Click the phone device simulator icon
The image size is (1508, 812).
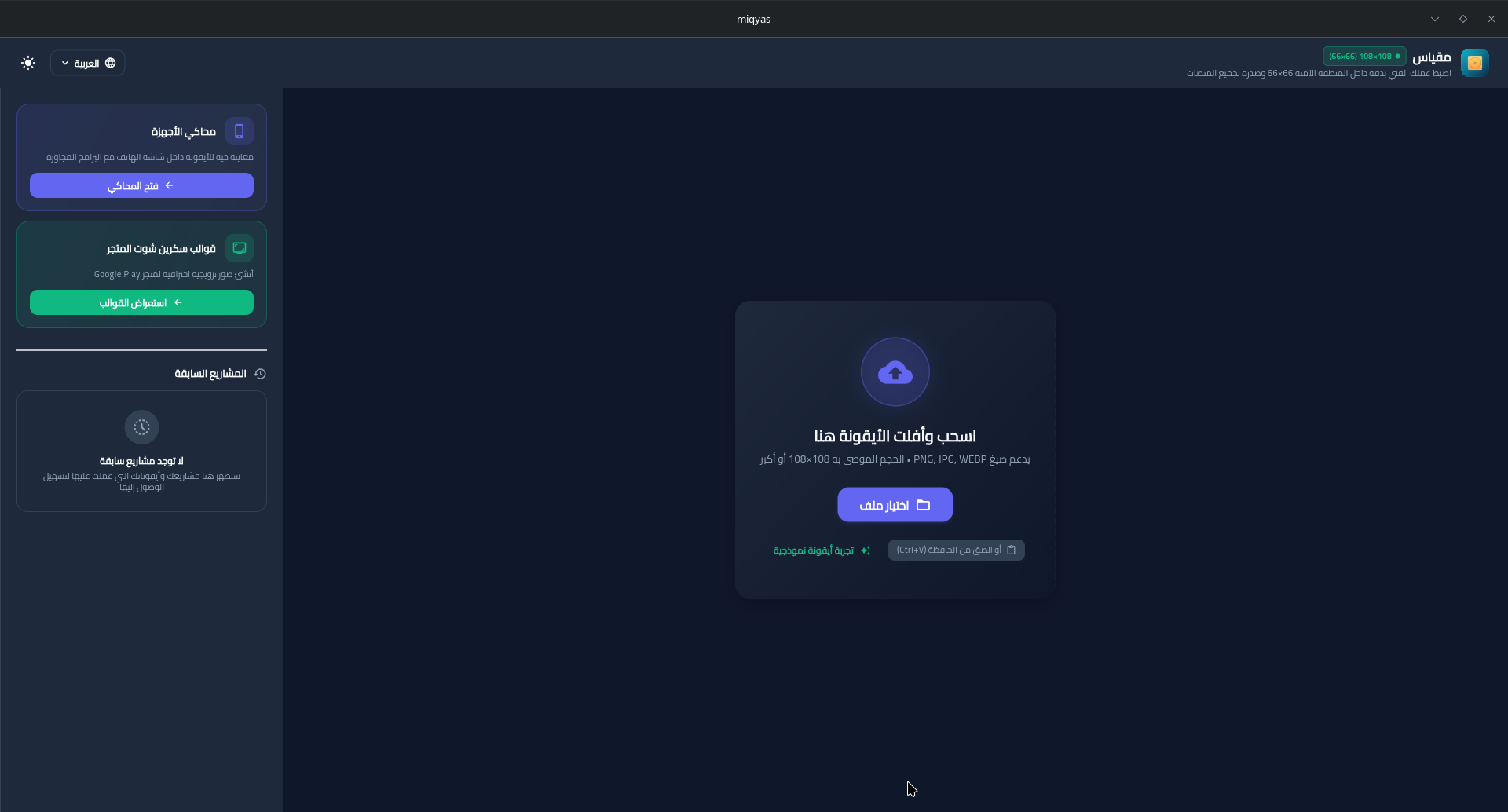[240, 131]
